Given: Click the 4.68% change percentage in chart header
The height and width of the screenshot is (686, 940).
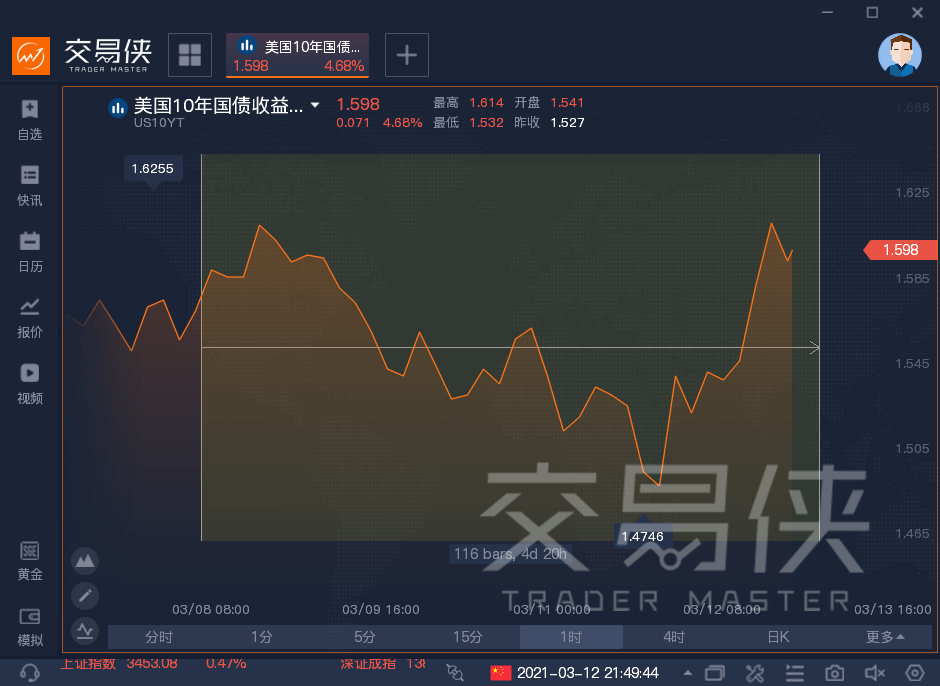Looking at the screenshot, I should (403, 123).
